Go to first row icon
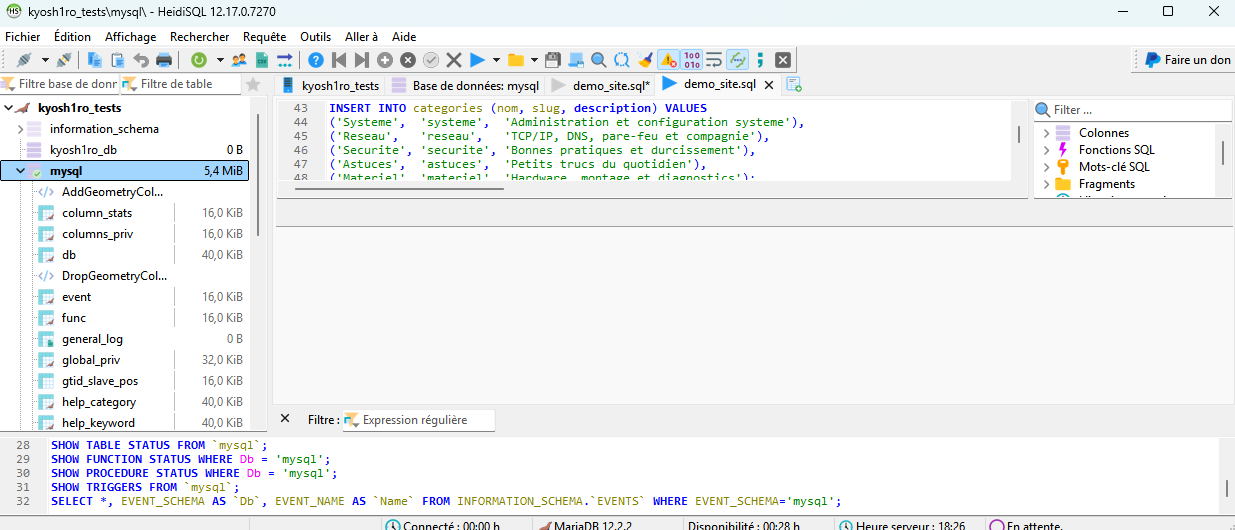The height and width of the screenshot is (530, 1235). 339,60
